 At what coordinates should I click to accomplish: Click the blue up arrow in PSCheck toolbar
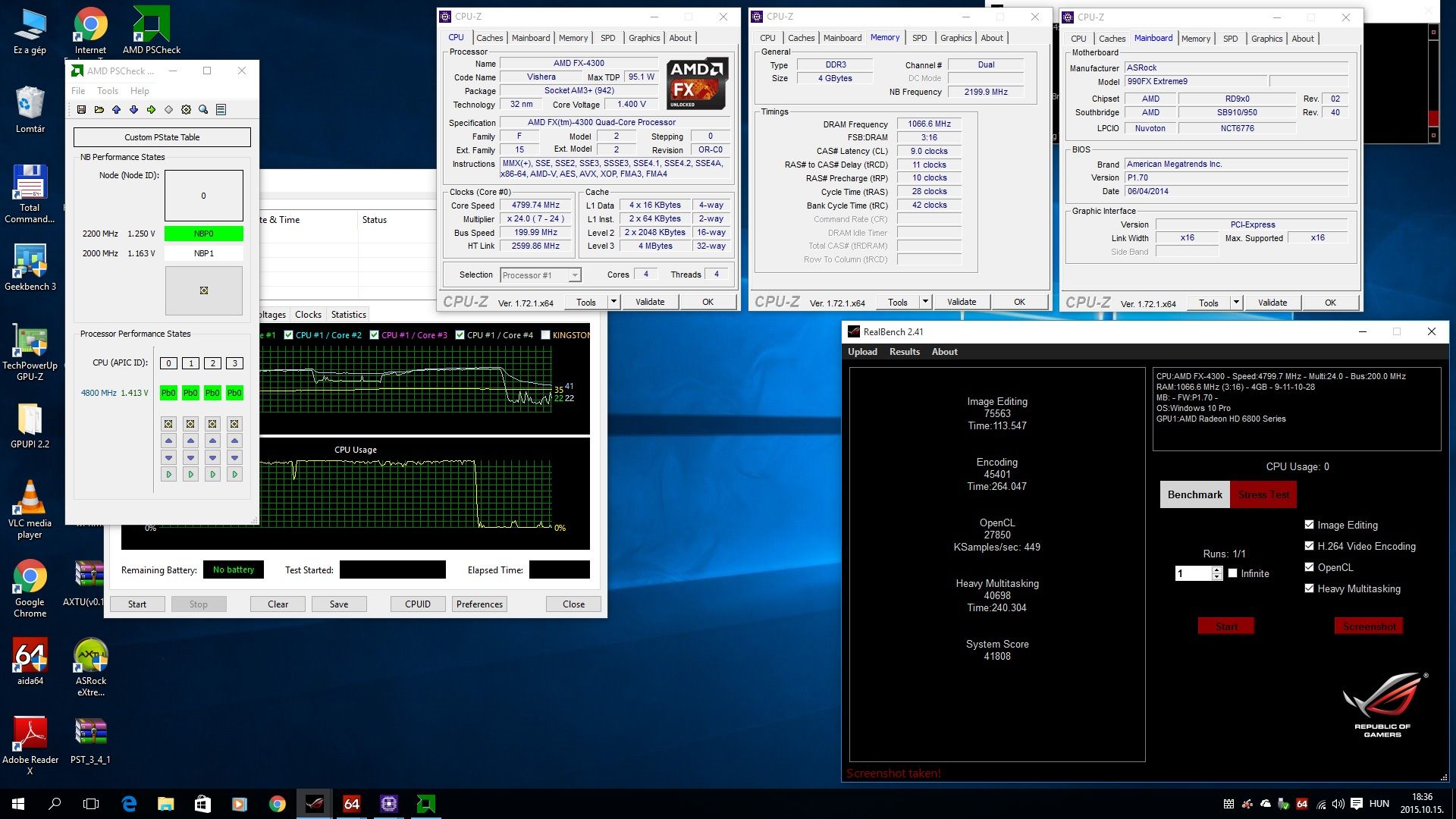[x=116, y=110]
